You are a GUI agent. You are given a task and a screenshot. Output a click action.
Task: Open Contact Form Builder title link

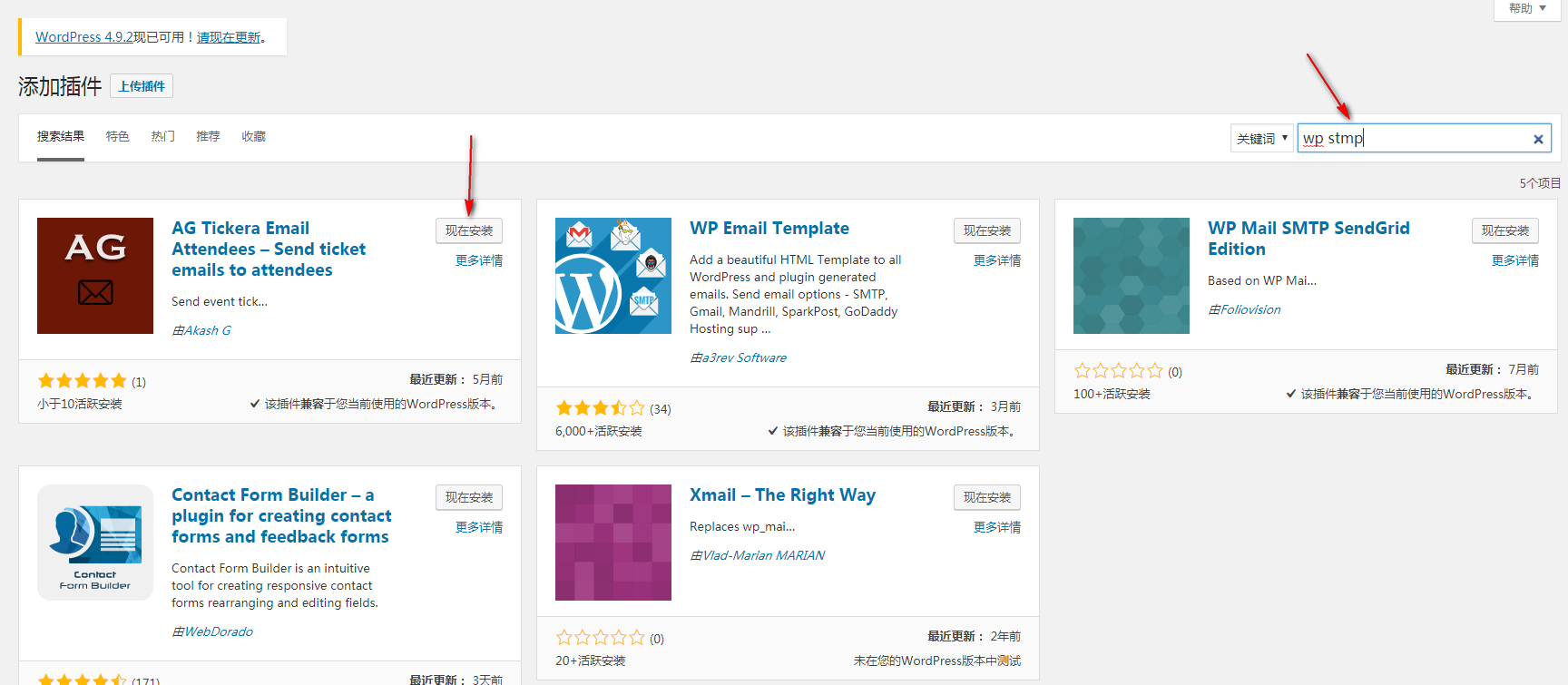(x=281, y=515)
